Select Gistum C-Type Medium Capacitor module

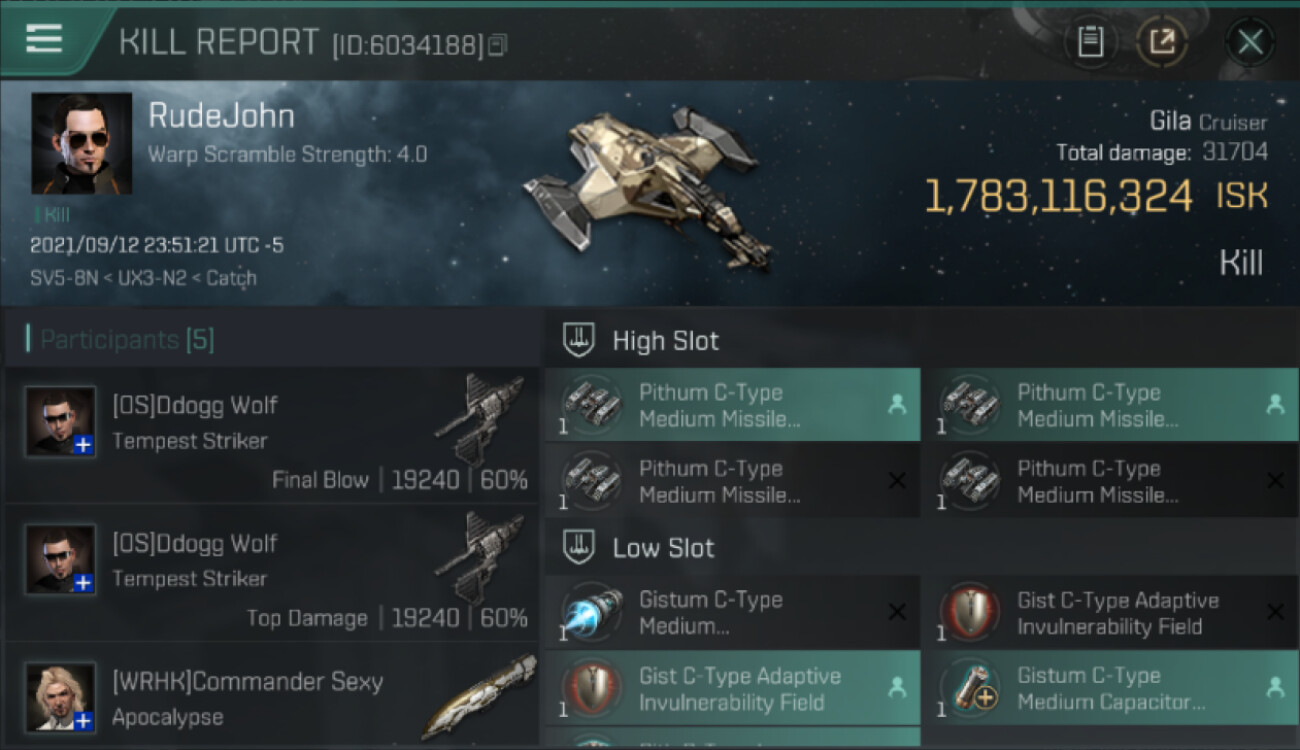click(1110, 689)
